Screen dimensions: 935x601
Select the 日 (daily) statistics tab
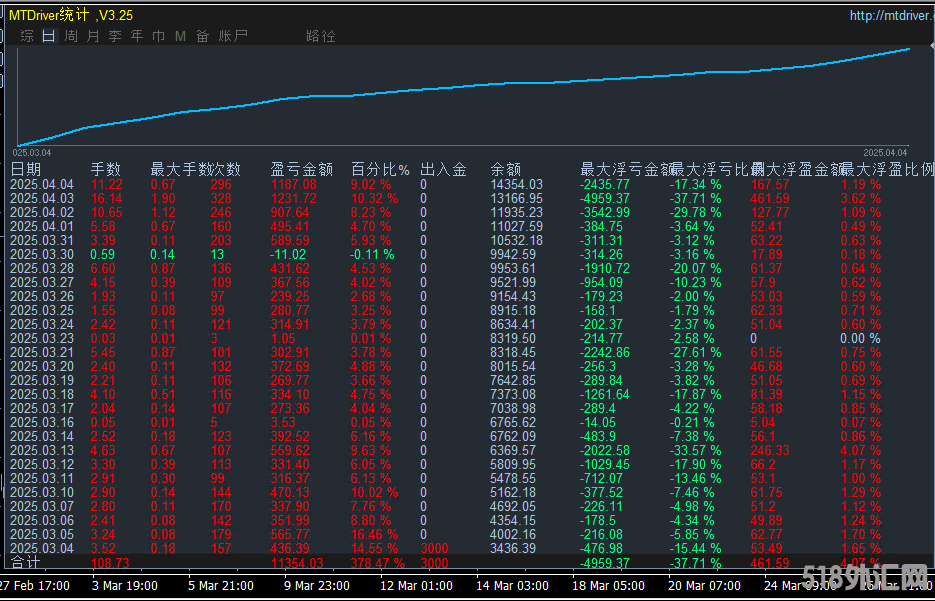(x=49, y=36)
